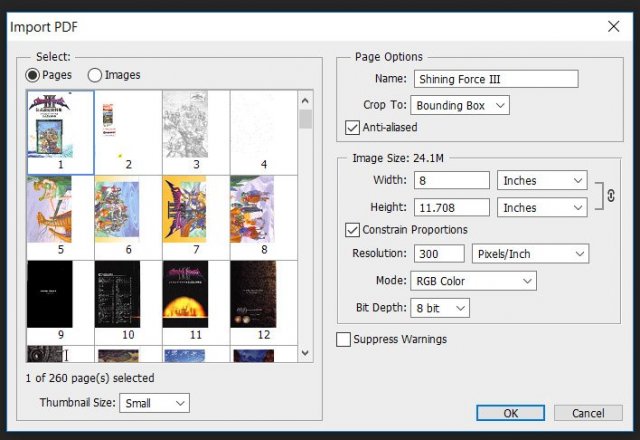This screenshot has height=440, width=640.
Task: Open the Thumbnail Size dropdown
Action: 154,403
